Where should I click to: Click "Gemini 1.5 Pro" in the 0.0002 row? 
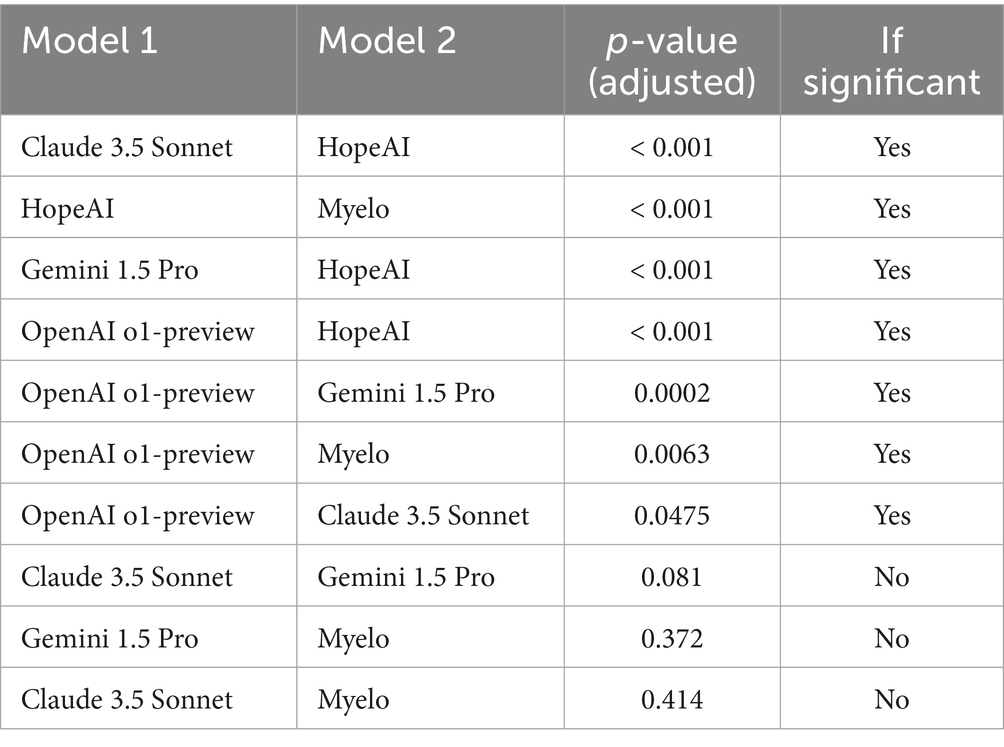(406, 393)
